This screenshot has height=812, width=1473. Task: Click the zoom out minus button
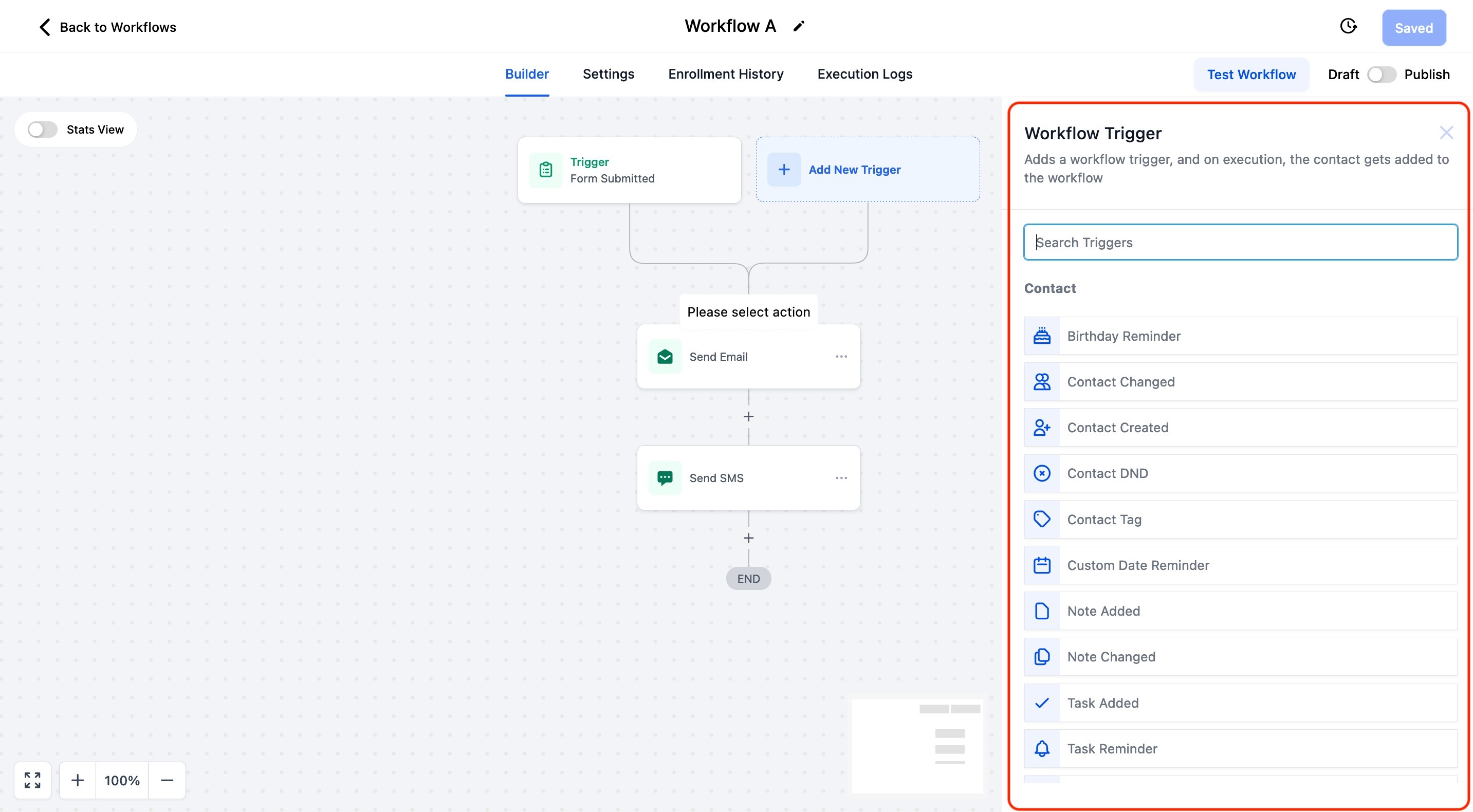click(x=167, y=780)
